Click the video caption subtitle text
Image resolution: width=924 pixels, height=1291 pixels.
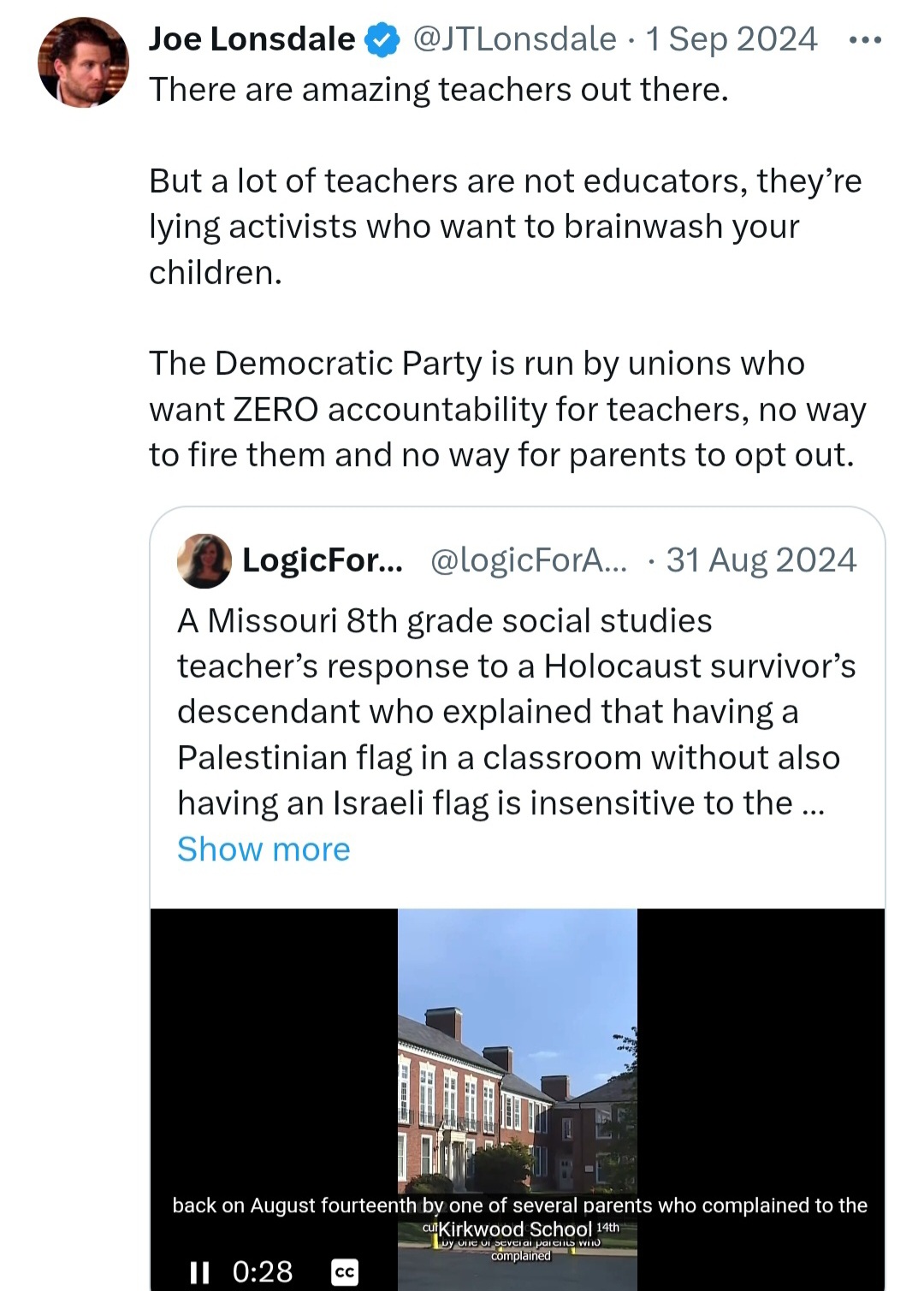pos(520,1205)
